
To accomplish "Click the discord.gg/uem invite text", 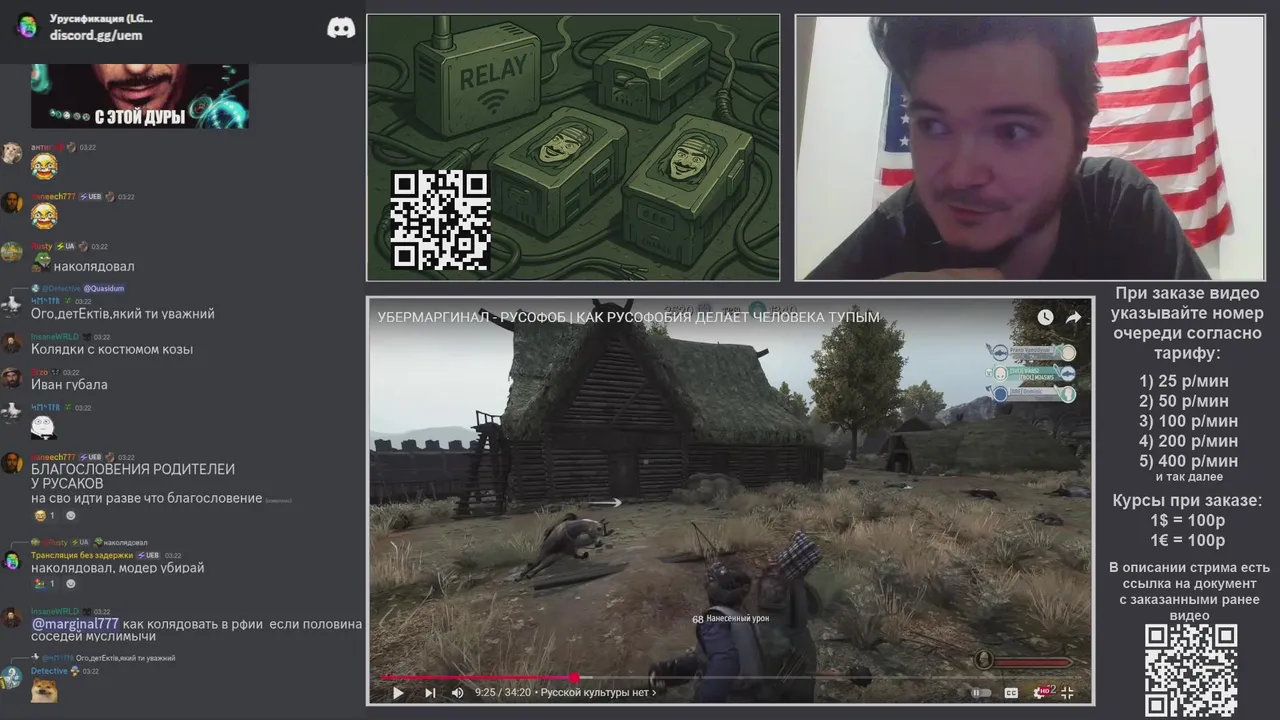I will point(96,35).
